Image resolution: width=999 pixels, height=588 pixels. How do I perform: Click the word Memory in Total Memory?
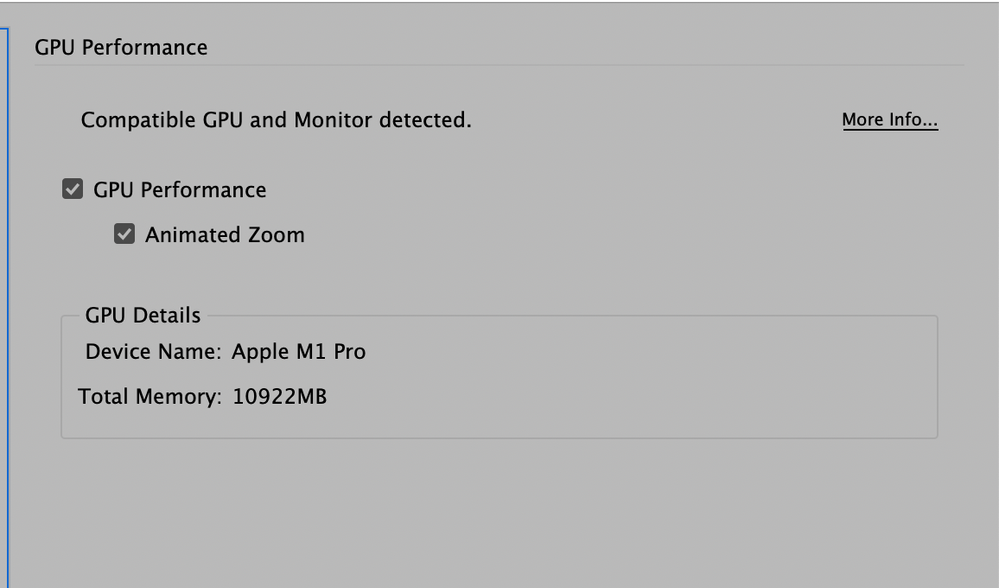pyautogui.click(x=177, y=397)
